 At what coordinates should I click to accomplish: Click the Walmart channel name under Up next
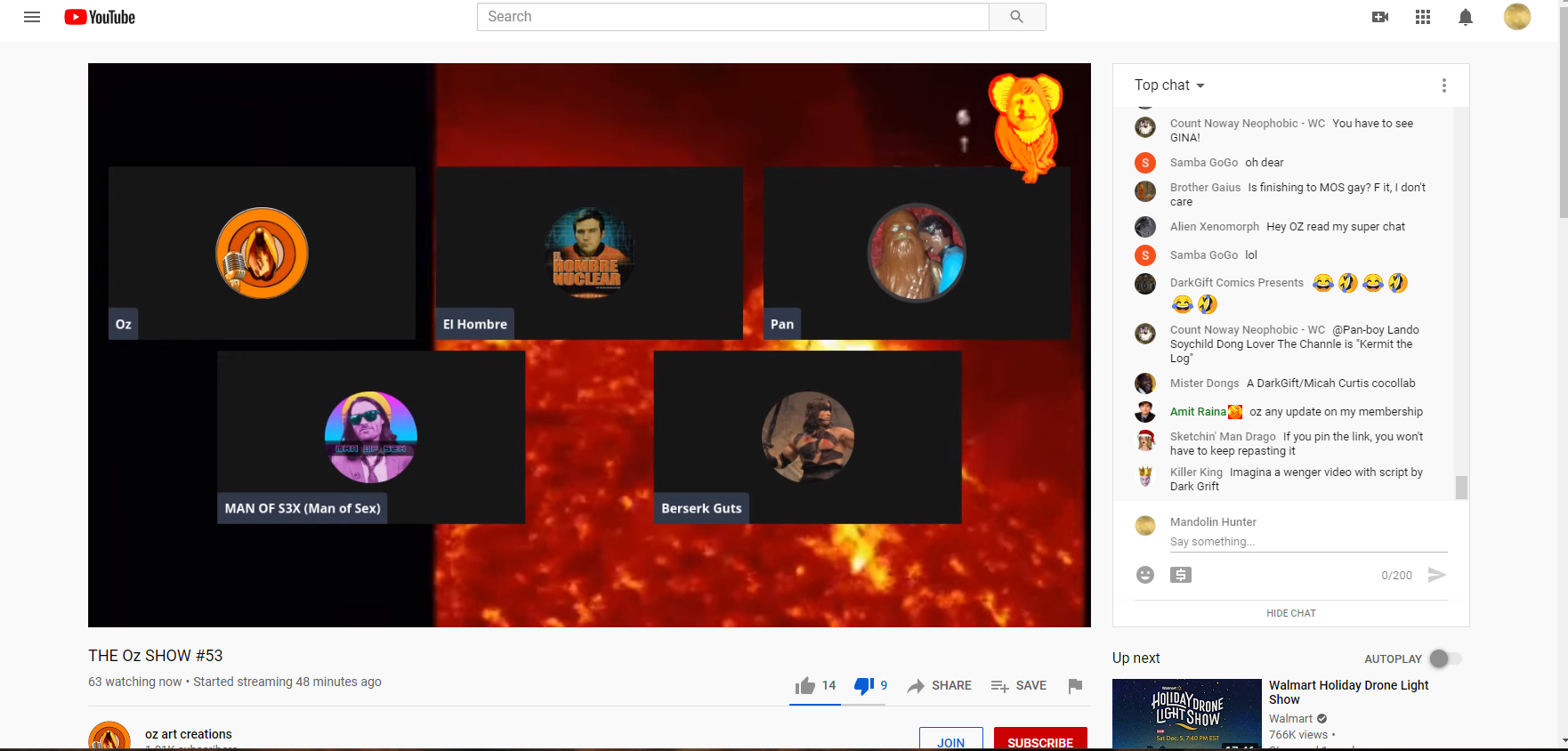pyautogui.click(x=1290, y=719)
